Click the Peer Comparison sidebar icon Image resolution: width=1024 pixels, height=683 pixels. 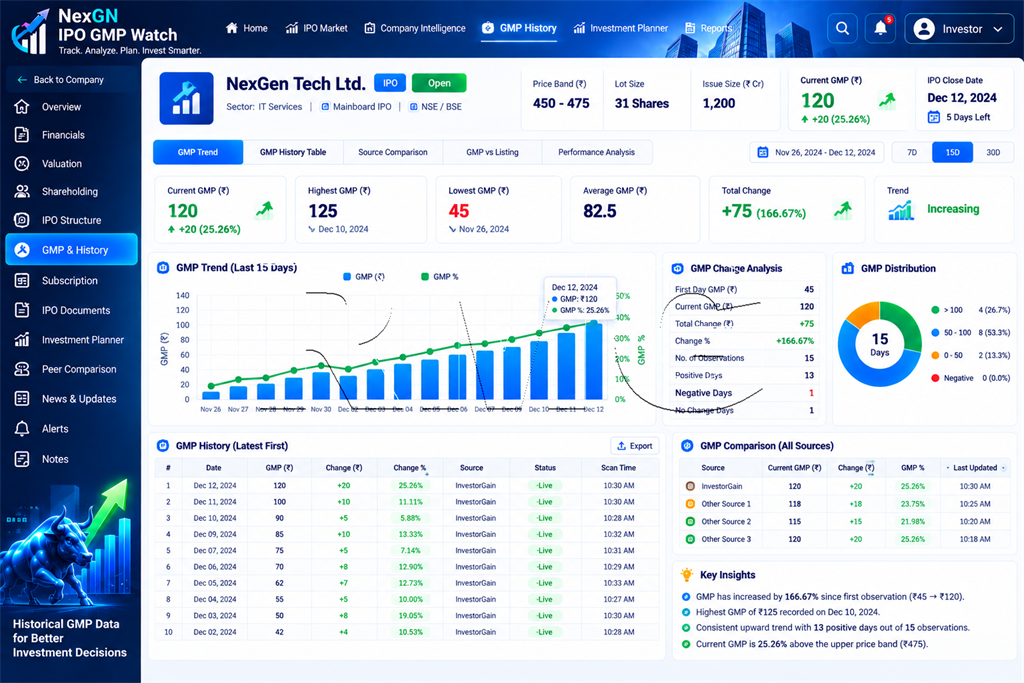click(x=22, y=369)
